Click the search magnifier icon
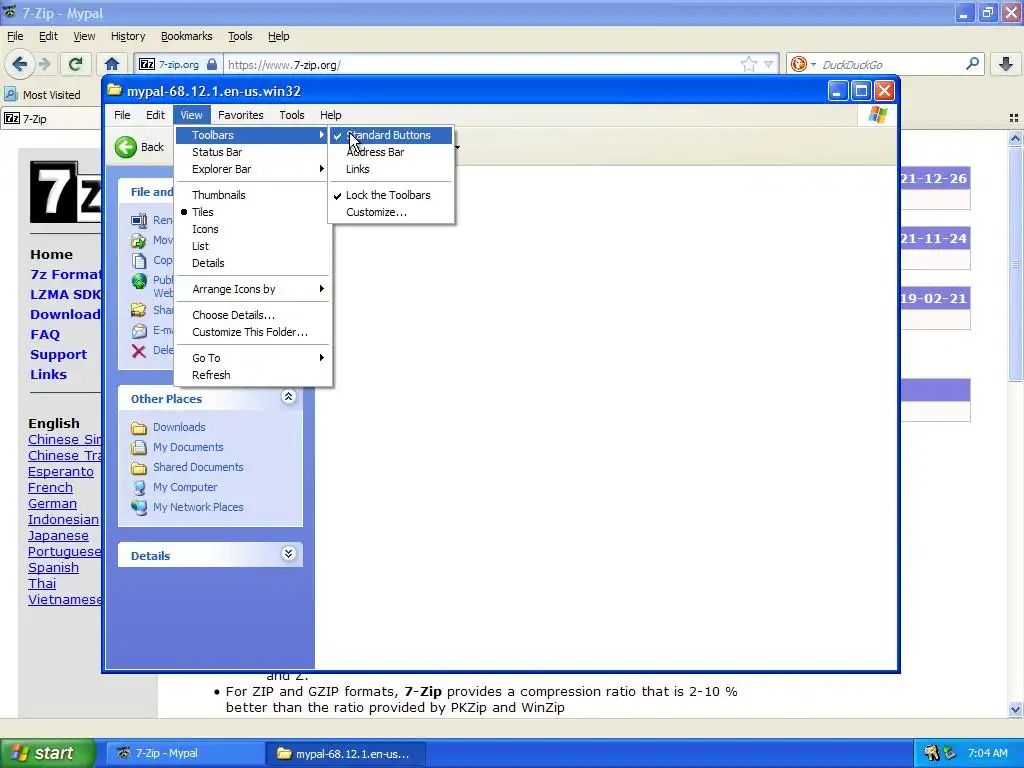 pyautogui.click(x=972, y=63)
